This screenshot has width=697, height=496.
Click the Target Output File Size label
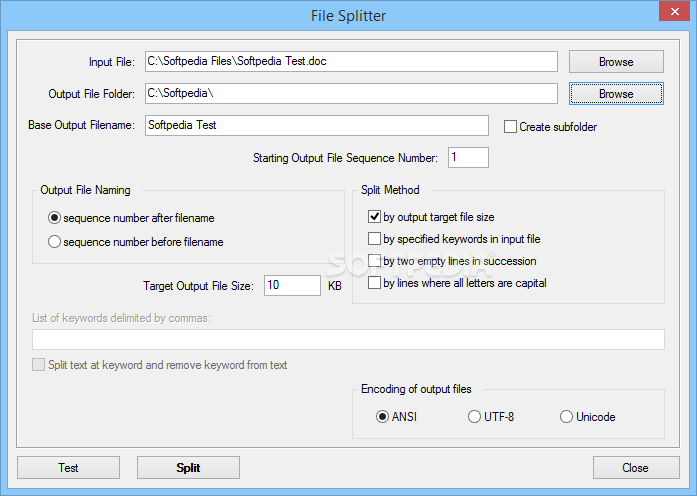198,286
